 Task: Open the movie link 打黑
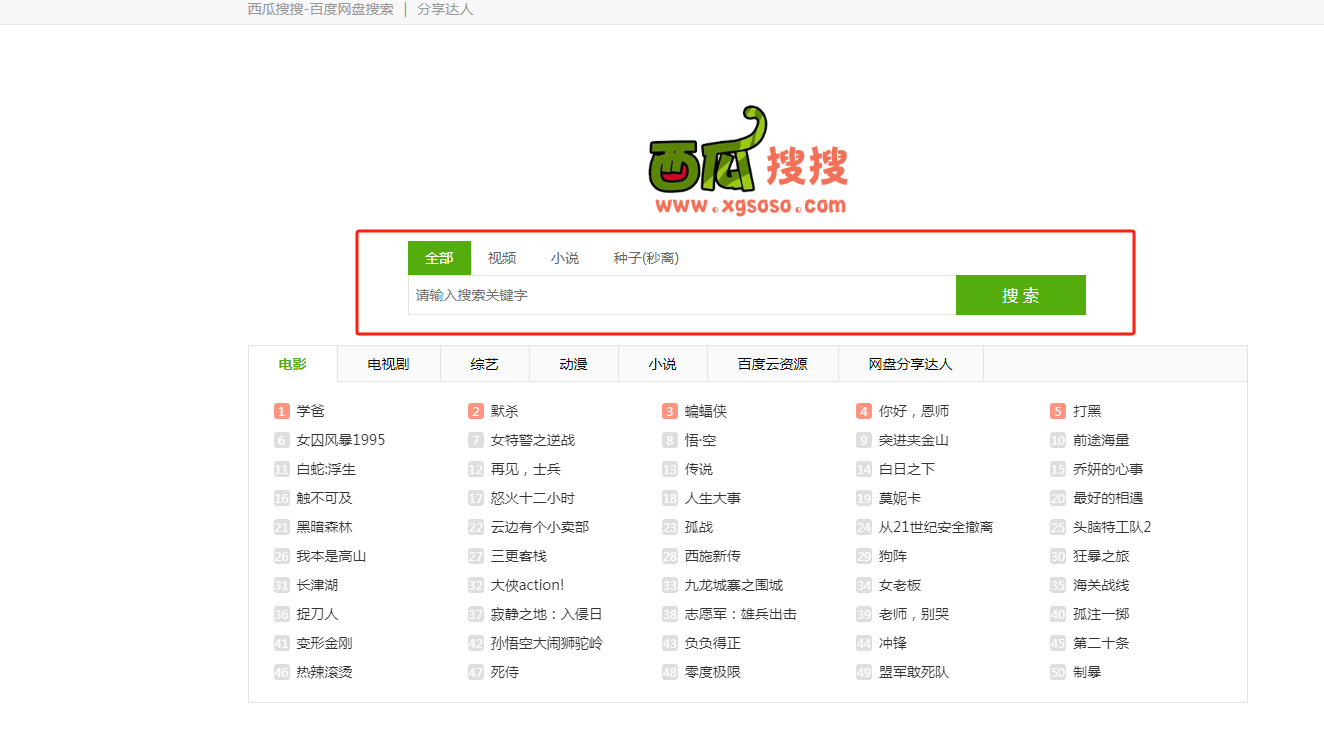tap(1087, 411)
